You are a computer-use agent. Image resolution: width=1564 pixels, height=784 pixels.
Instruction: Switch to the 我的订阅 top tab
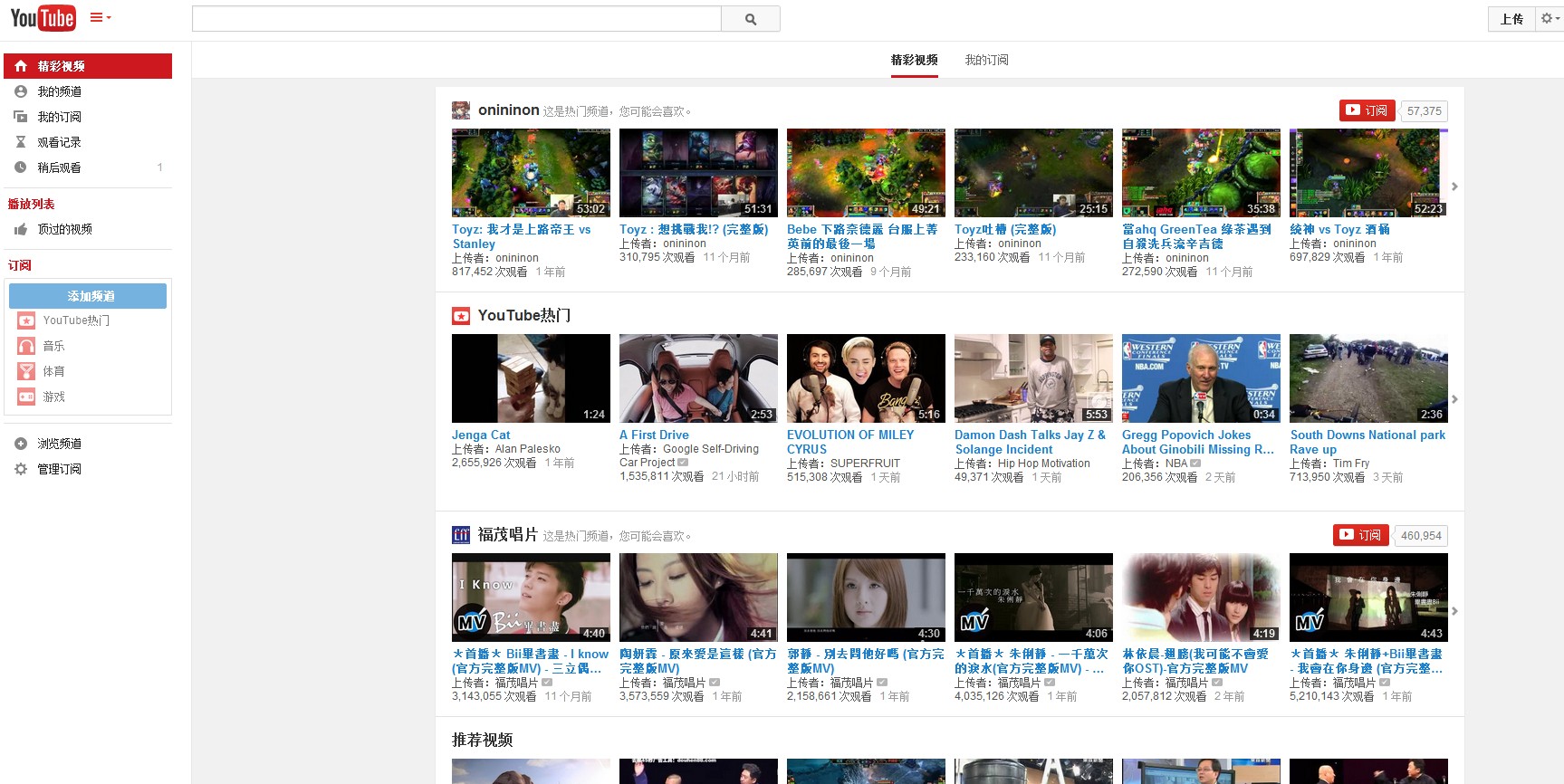pos(986,60)
